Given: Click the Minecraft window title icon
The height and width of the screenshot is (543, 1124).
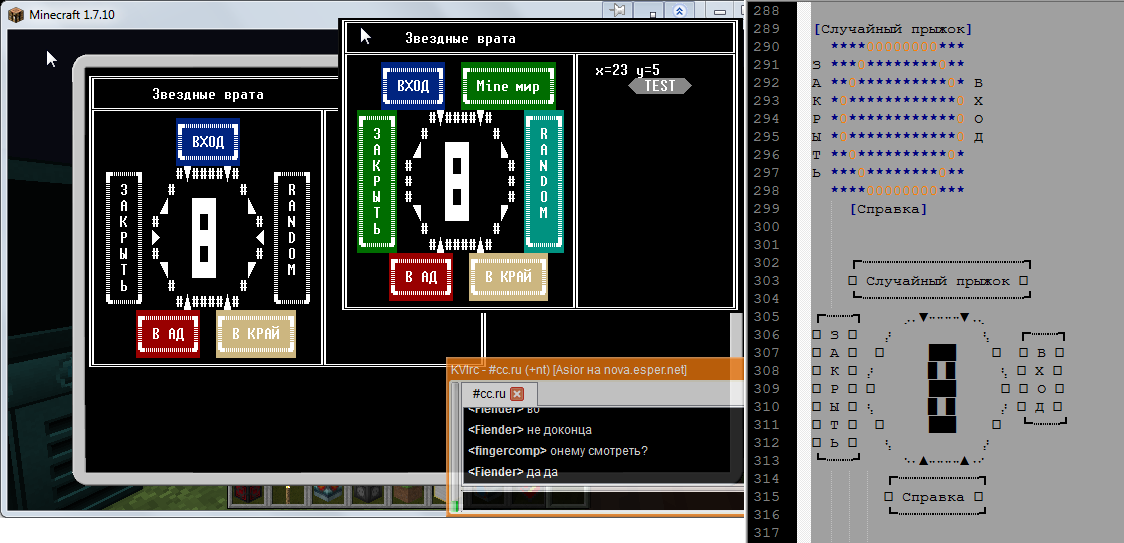Looking at the screenshot, I should pos(15,14).
